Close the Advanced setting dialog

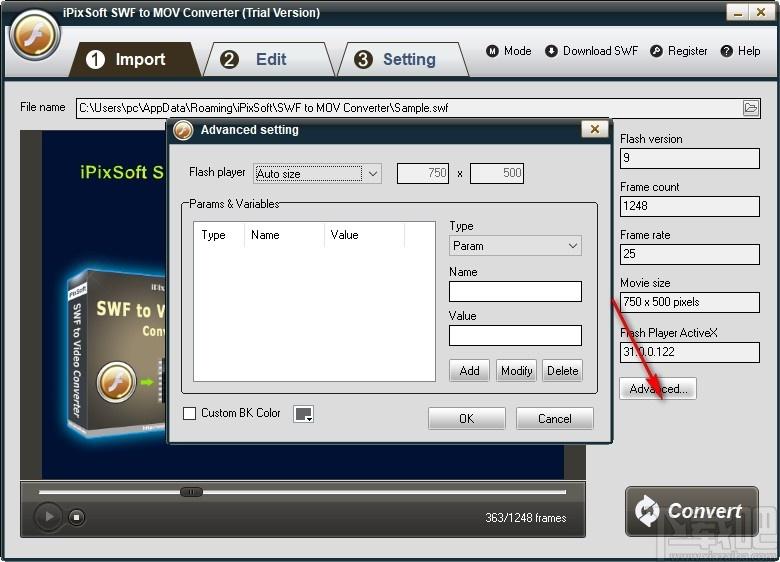pos(594,129)
